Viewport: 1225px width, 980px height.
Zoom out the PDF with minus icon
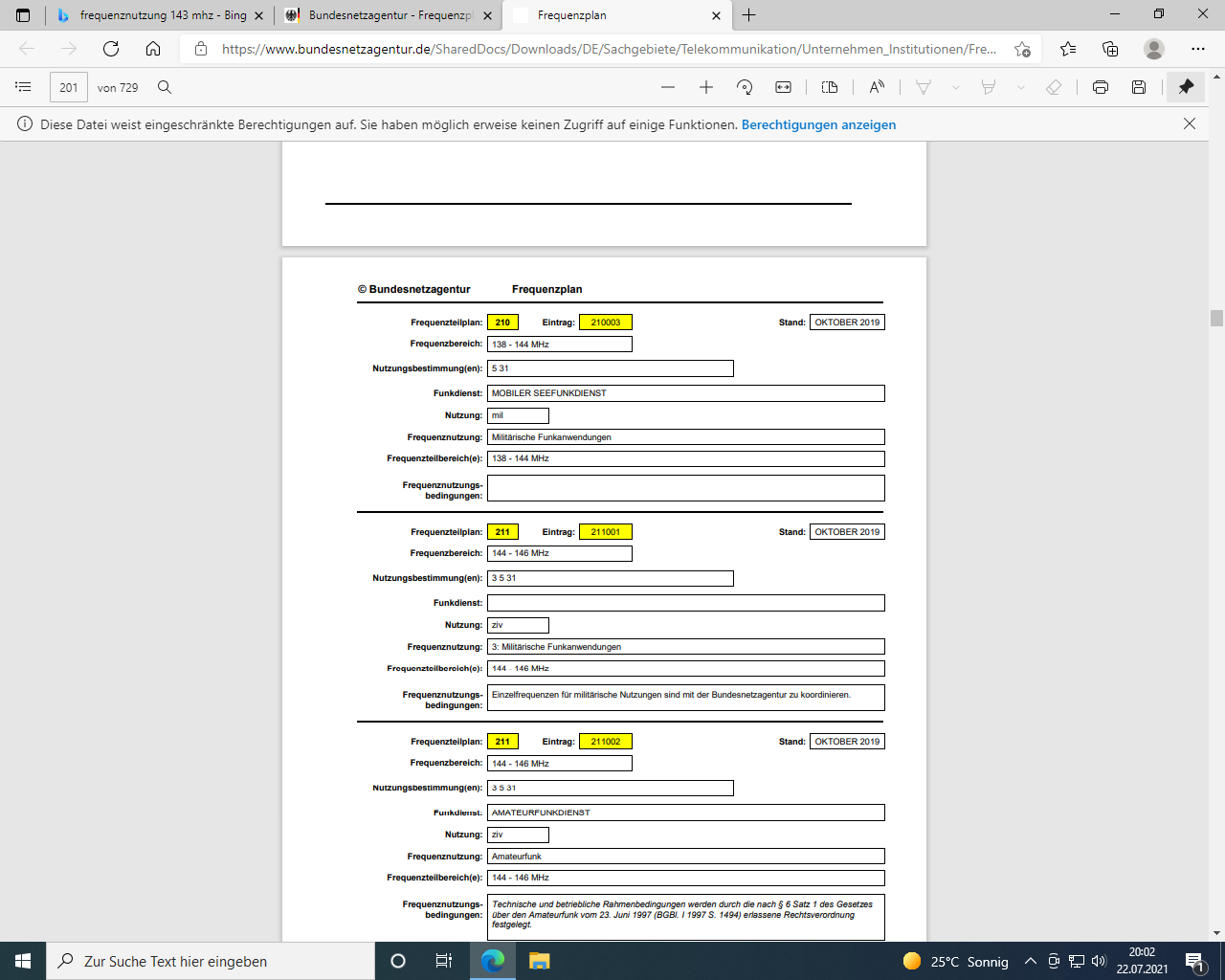tap(668, 87)
